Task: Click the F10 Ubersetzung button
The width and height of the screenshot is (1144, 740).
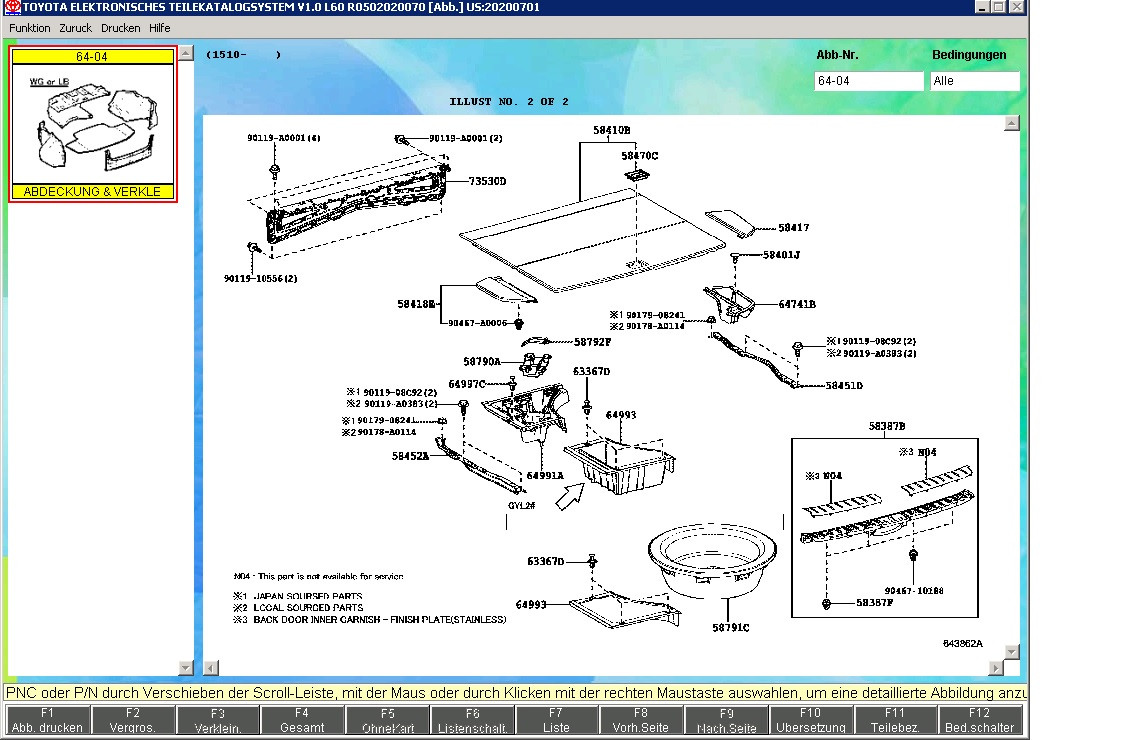Action: click(810, 720)
